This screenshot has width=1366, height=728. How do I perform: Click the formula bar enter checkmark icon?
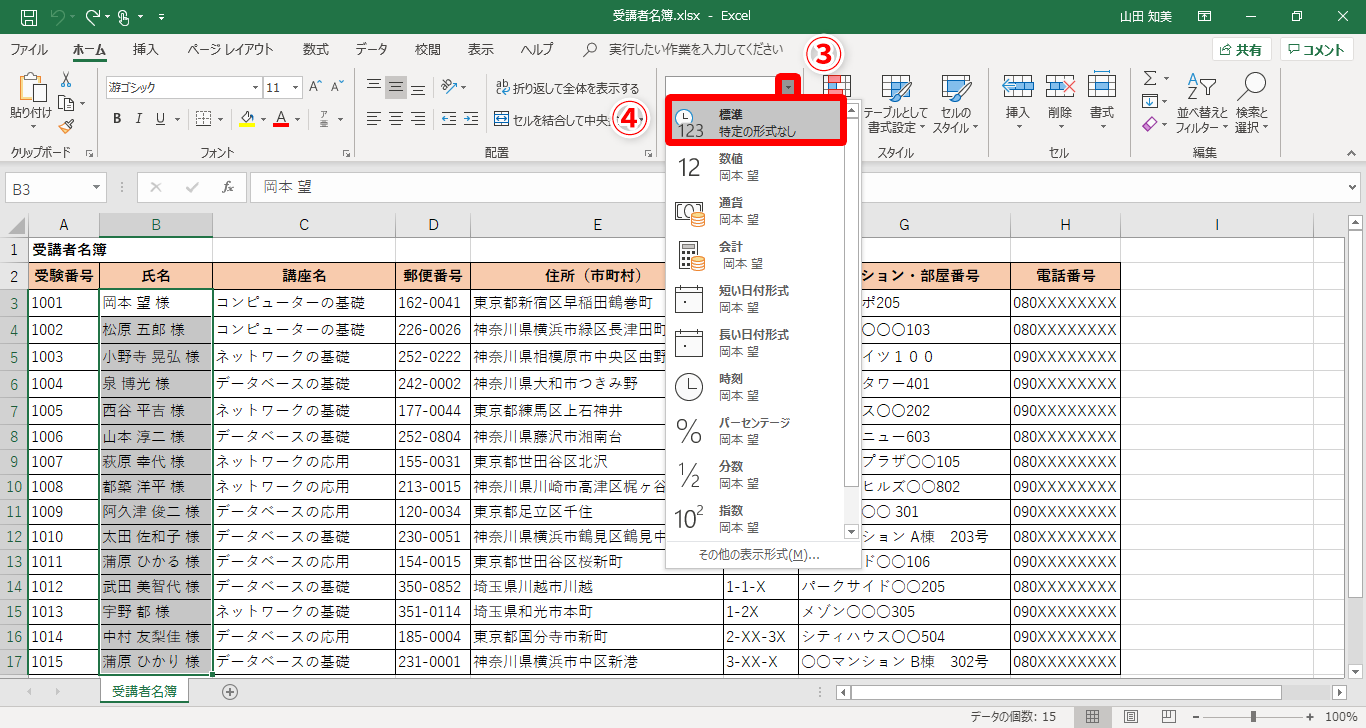click(192, 187)
